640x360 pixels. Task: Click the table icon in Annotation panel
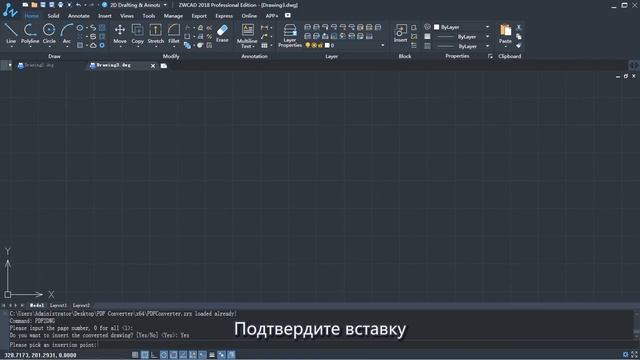pyautogui.click(x=264, y=45)
